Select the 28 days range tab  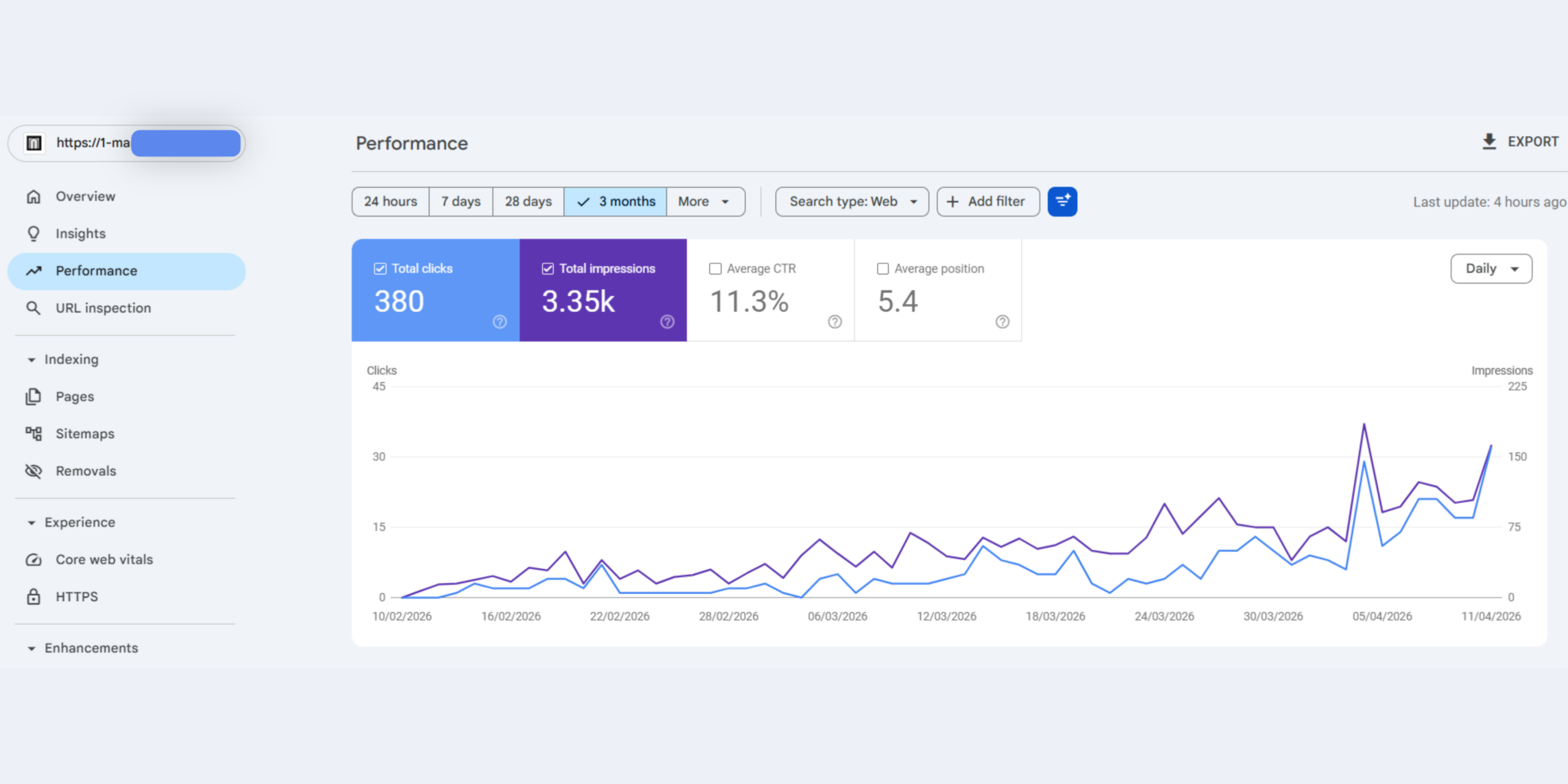coord(528,202)
